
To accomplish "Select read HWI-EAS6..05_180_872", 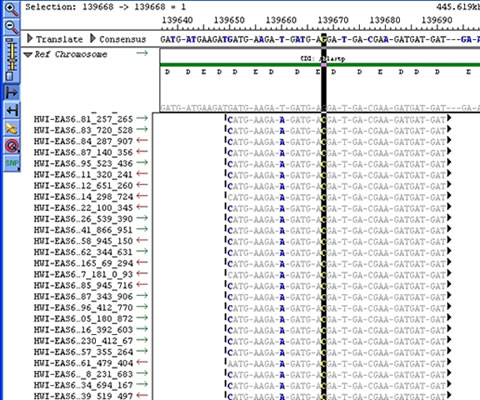I will pyautogui.click(x=83, y=319).
